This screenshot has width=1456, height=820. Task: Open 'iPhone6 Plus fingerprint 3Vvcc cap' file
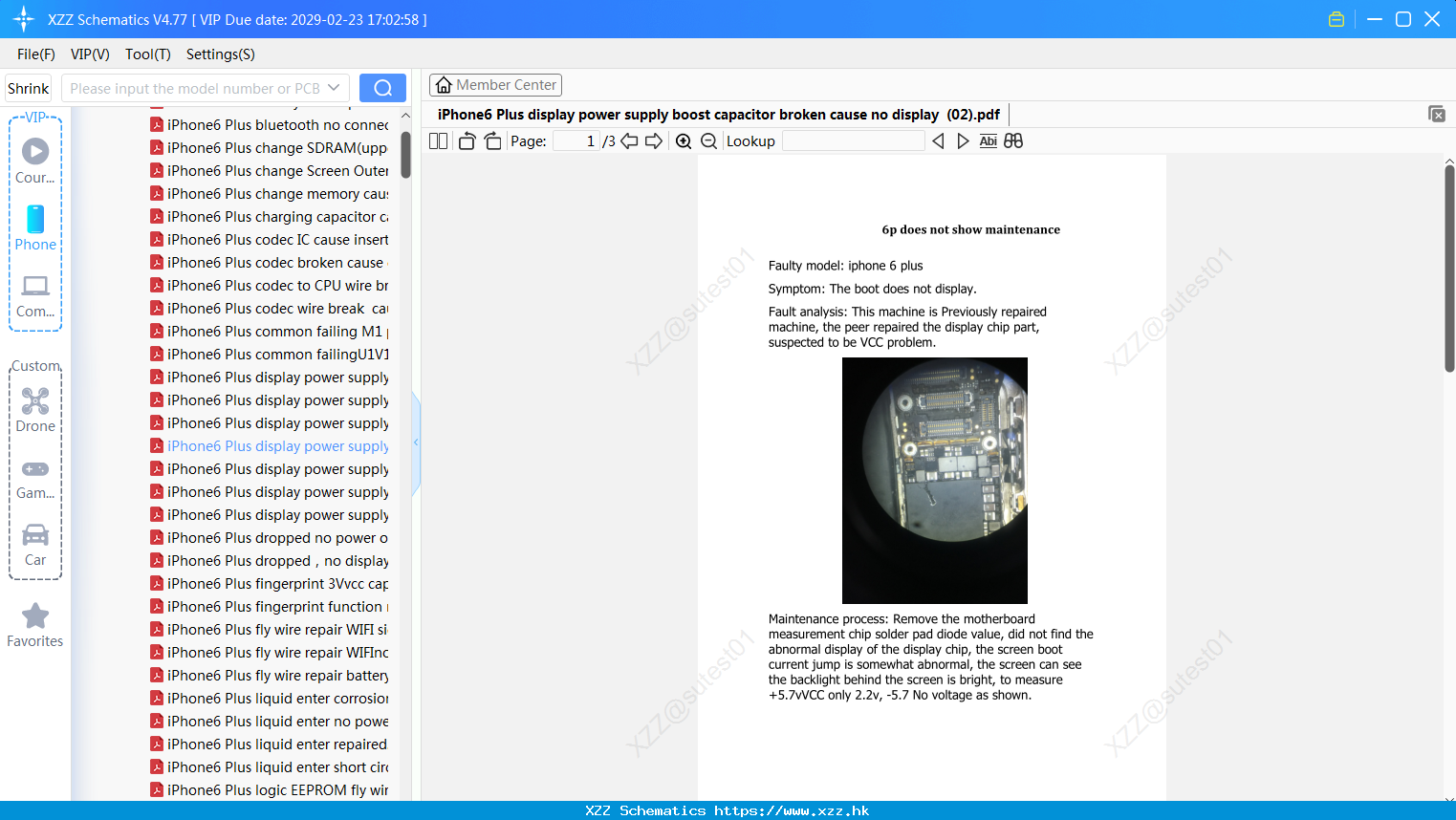pos(270,584)
